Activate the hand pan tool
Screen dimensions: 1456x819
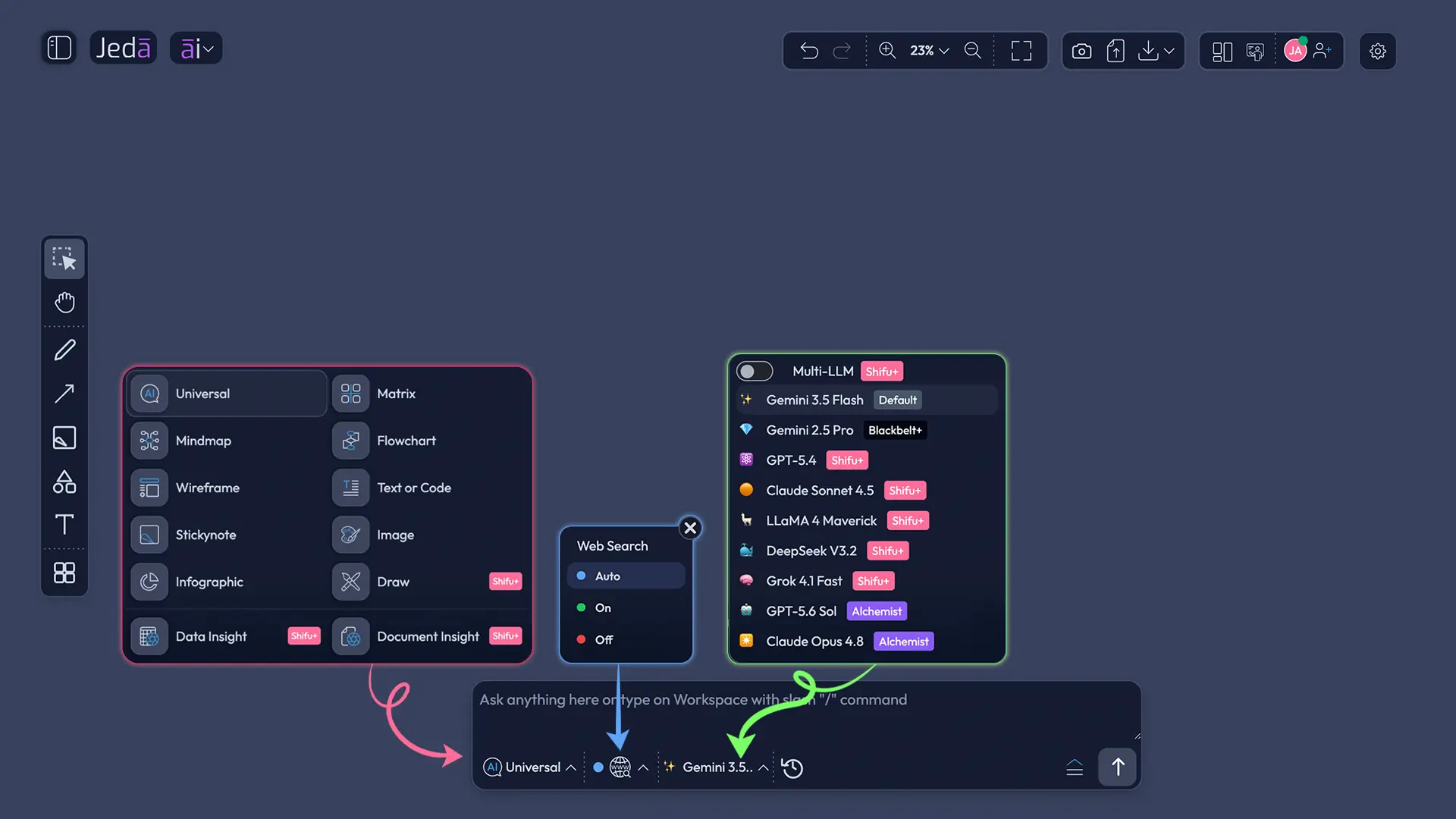64,302
